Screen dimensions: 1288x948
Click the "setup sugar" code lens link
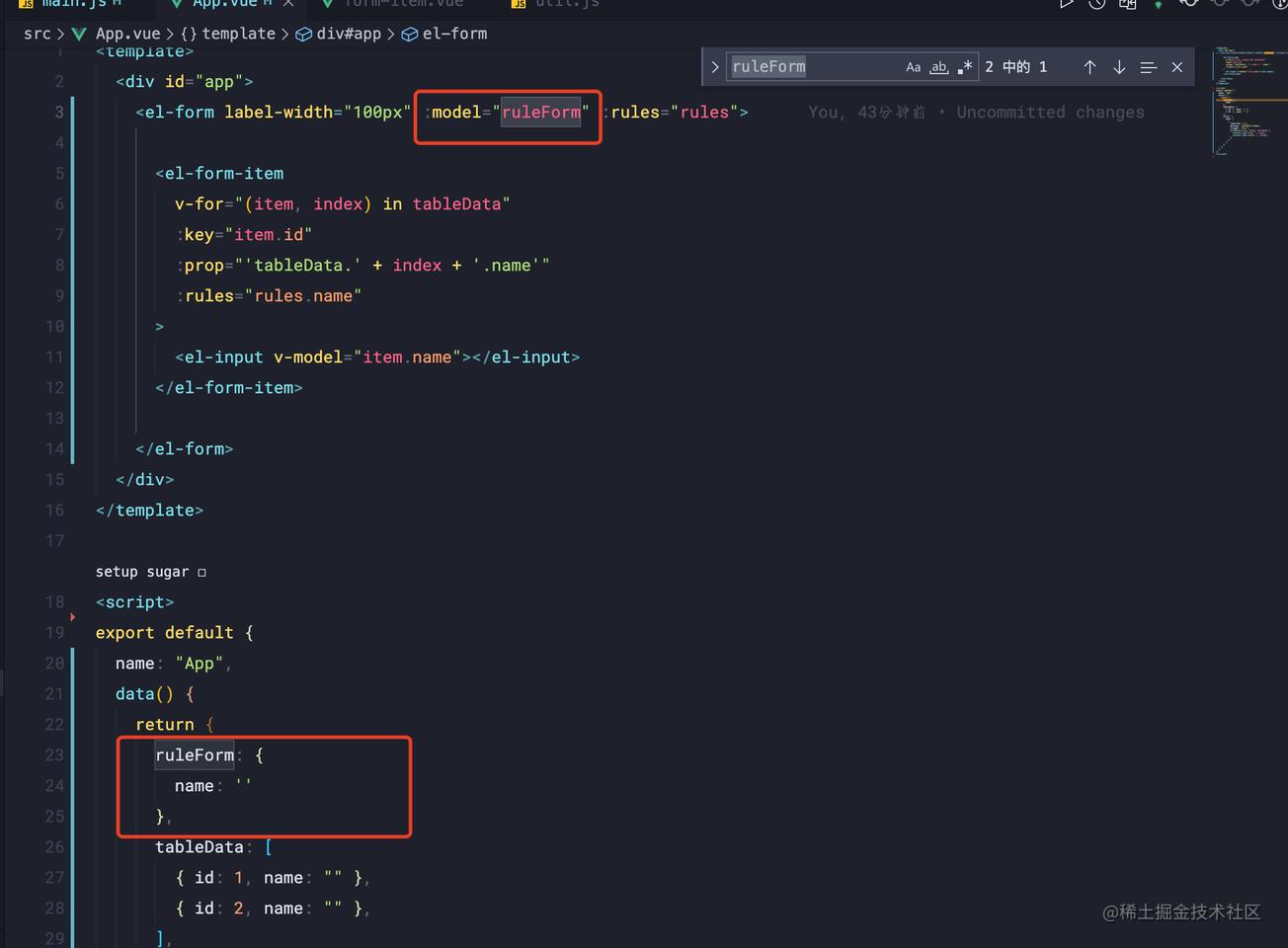[142, 572]
